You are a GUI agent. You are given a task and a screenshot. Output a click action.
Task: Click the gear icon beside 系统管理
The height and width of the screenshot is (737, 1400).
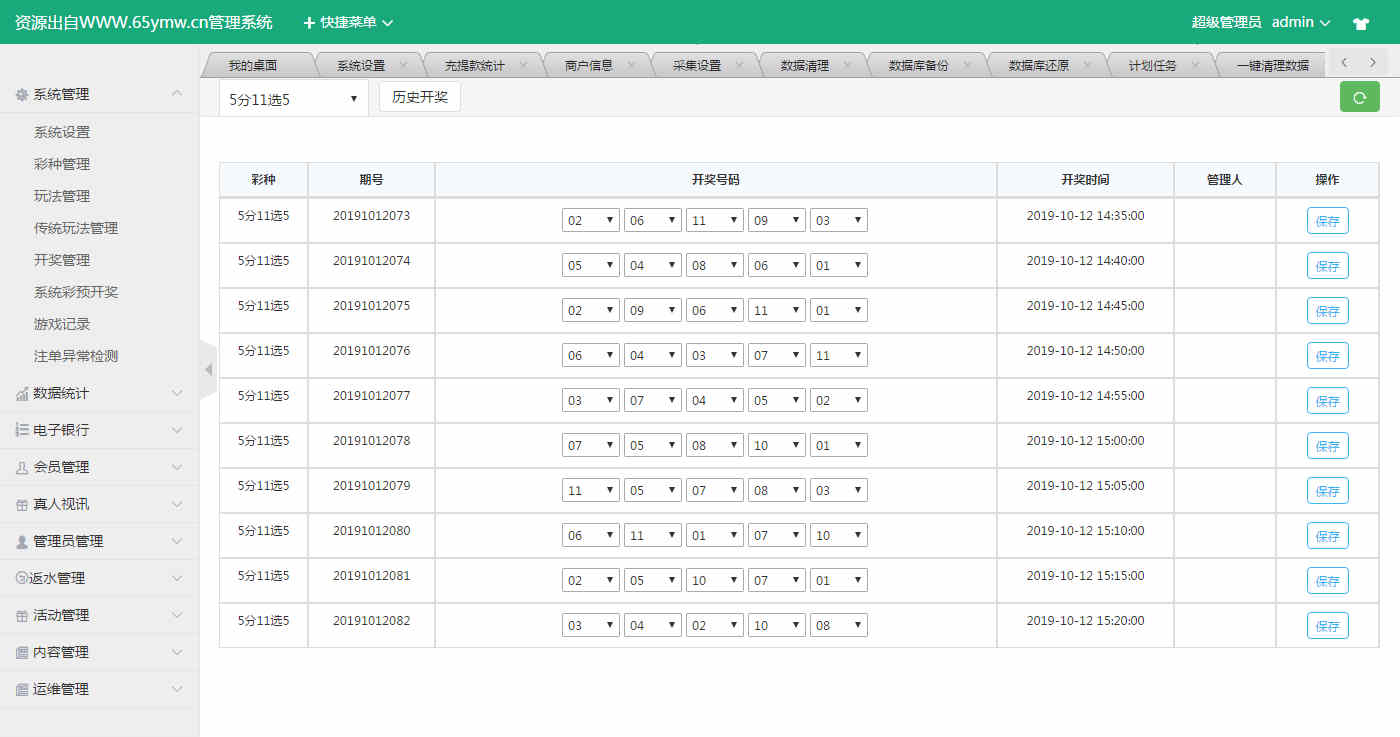(x=21, y=95)
